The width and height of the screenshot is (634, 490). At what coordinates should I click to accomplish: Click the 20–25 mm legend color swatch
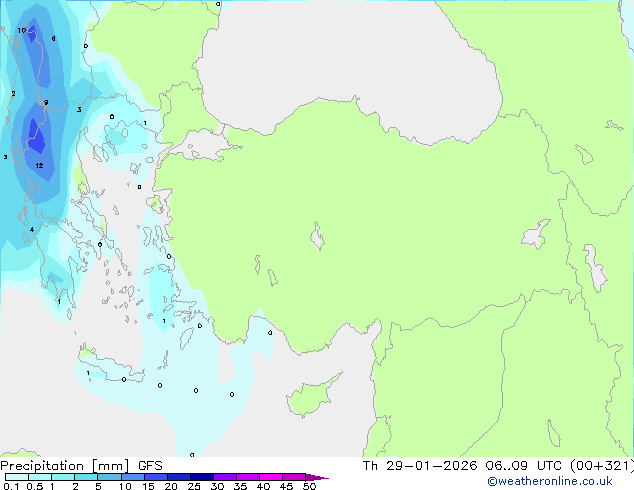point(178,477)
